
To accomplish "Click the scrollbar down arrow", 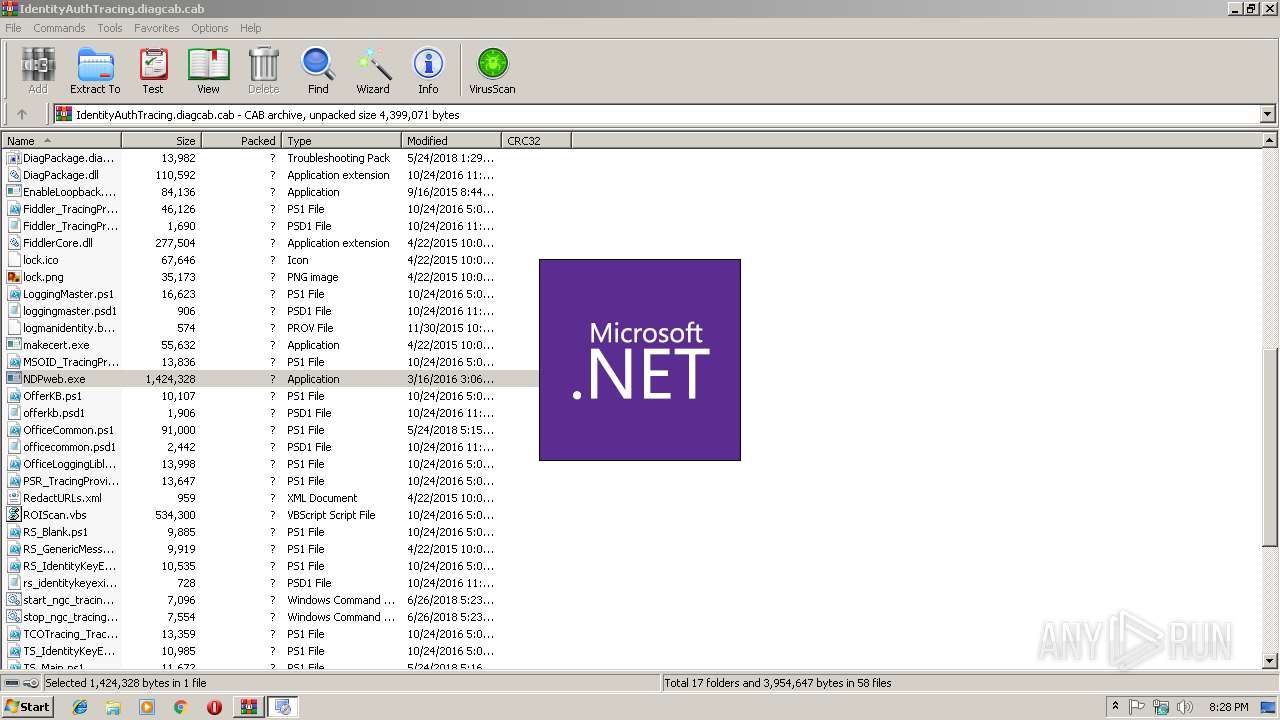I will click(x=1270, y=661).
